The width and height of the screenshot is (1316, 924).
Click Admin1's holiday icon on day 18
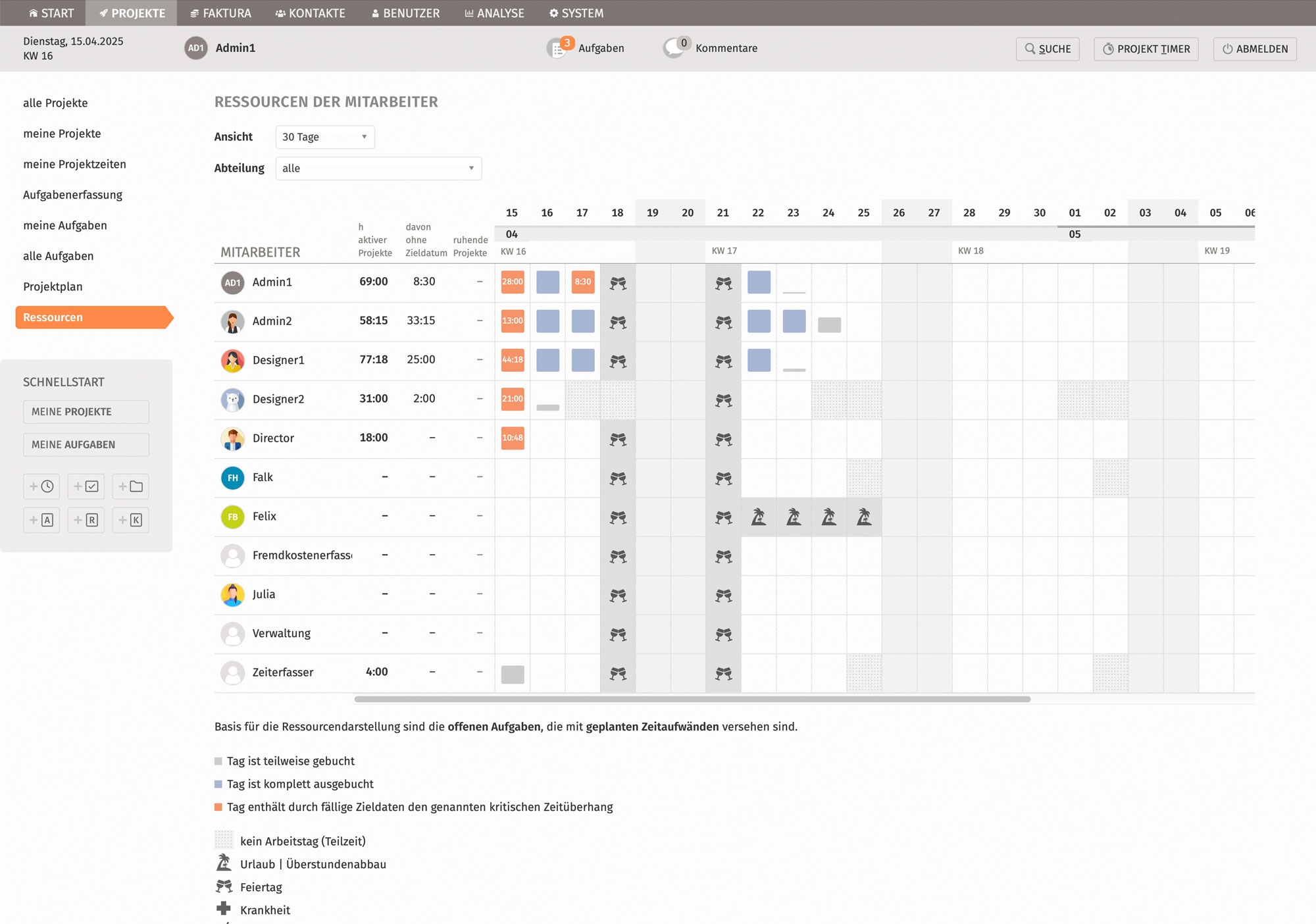point(618,283)
